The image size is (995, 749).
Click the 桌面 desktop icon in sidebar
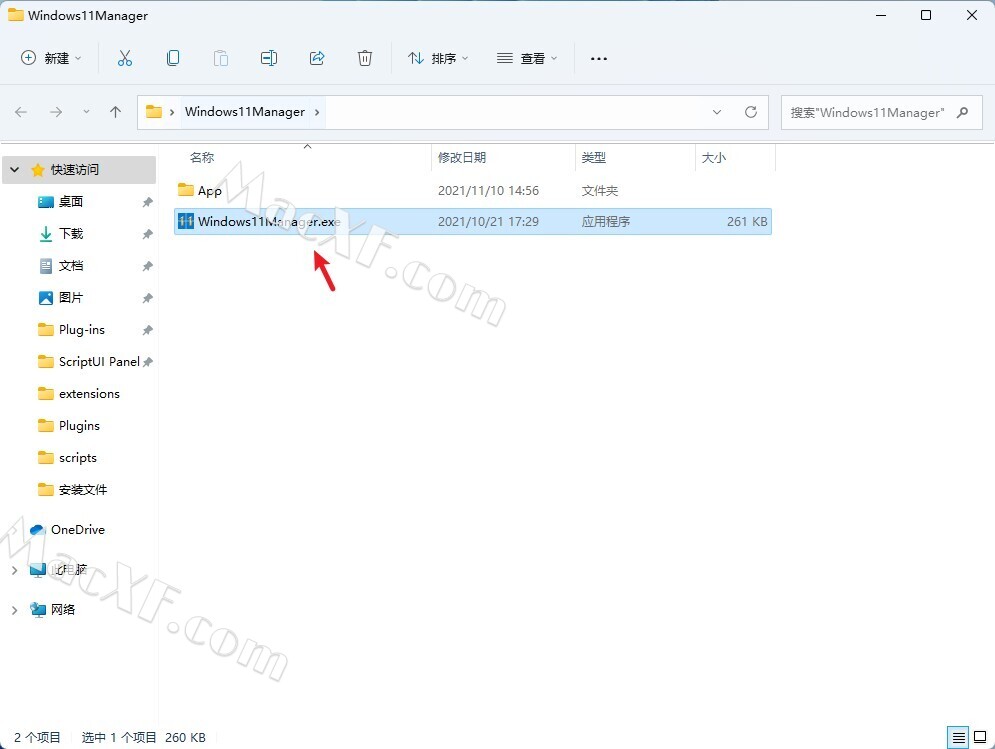pos(46,202)
